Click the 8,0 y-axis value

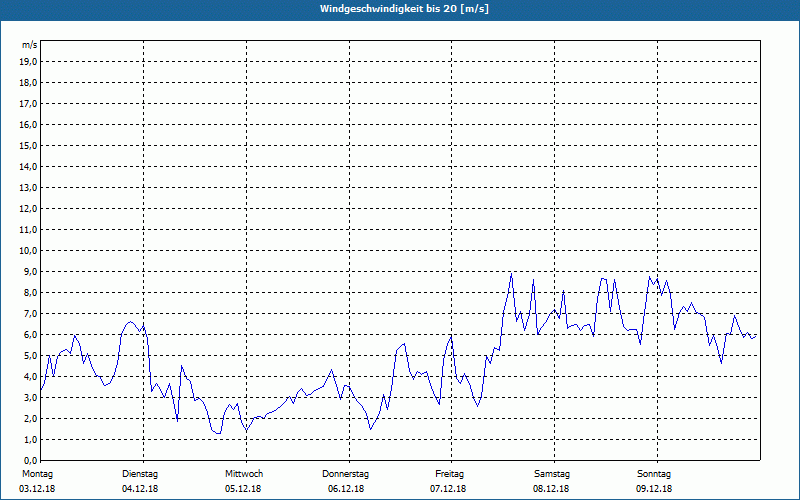tap(30, 292)
